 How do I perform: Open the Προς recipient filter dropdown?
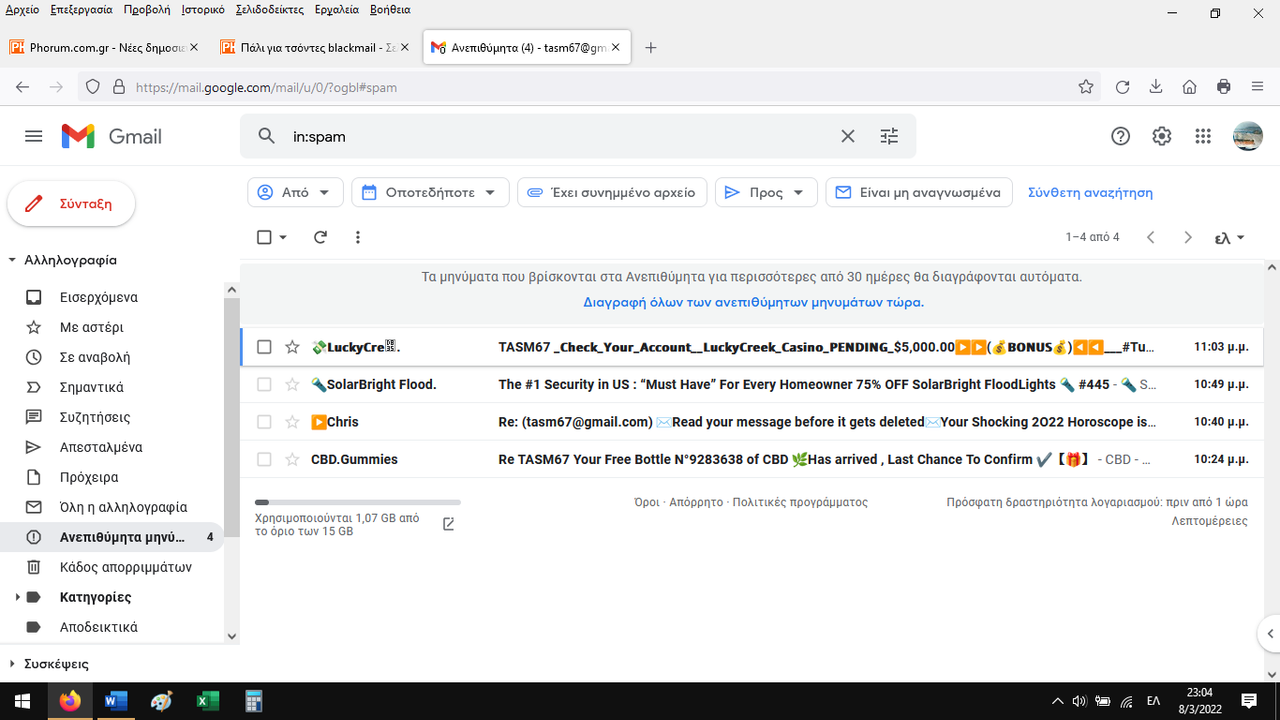click(766, 192)
